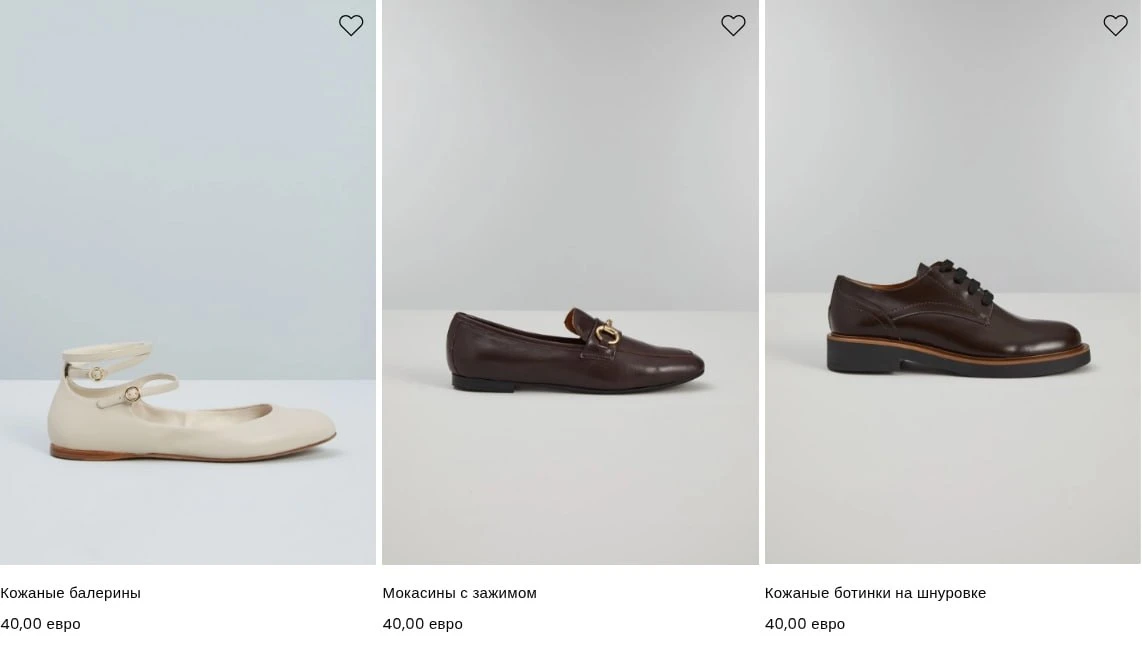Tap the heart on the lace-up boots card
The height and width of the screenshot is (658, 1142).
tap(1115, 26)
